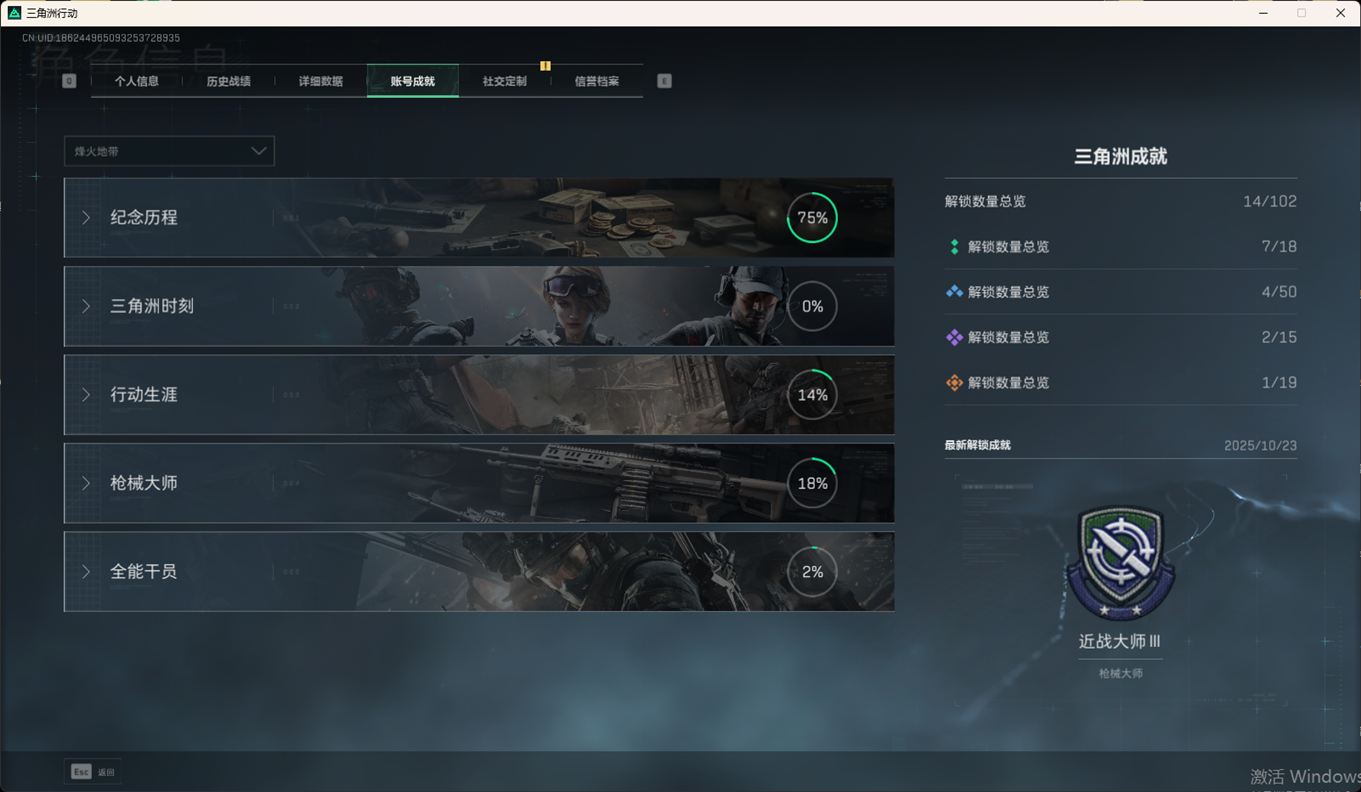The image size is (1361, 792).
Task: Click the 近战大师 III achievement title
Action: tap(1120, 642)
